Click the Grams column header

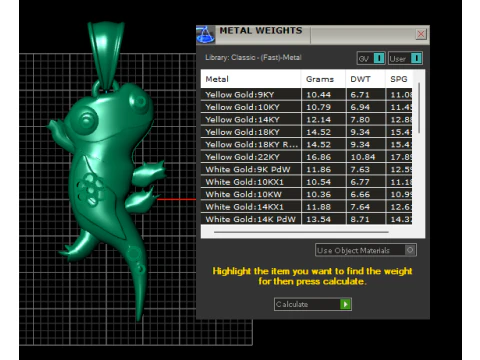pos(323,79)
